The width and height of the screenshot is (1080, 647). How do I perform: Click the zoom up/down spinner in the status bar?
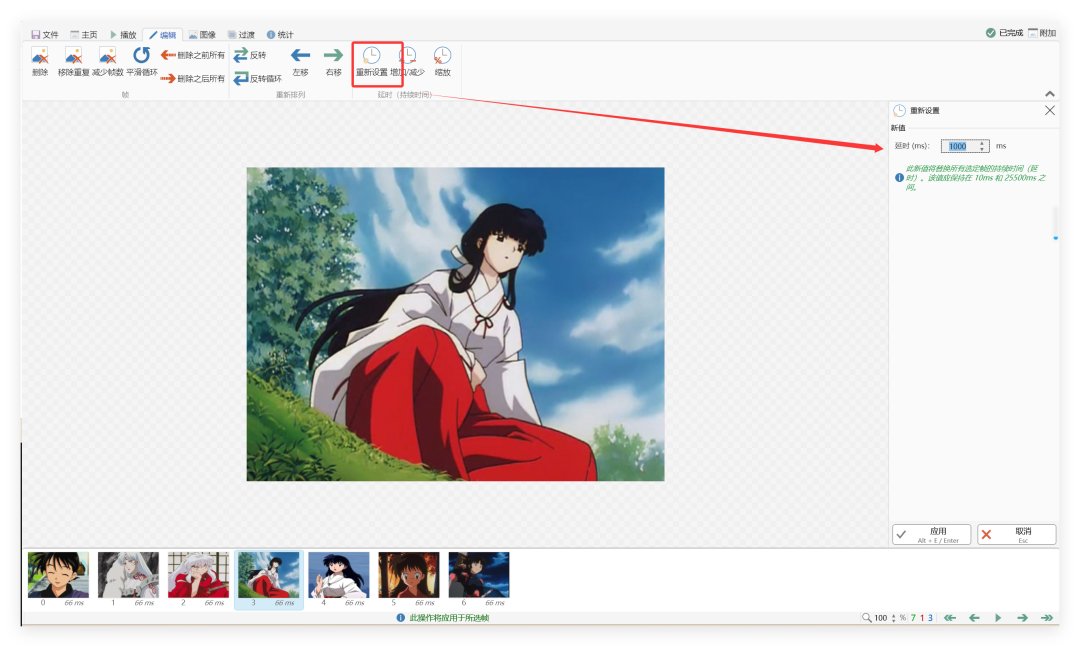pyautogui.click(x=893, y=618)
